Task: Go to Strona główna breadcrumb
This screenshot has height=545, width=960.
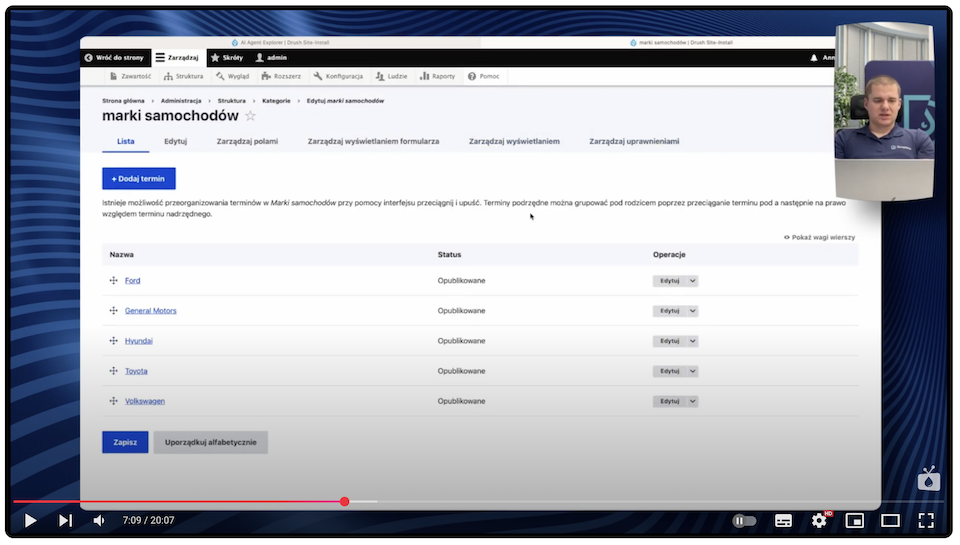Action: [x=123, y=101]
